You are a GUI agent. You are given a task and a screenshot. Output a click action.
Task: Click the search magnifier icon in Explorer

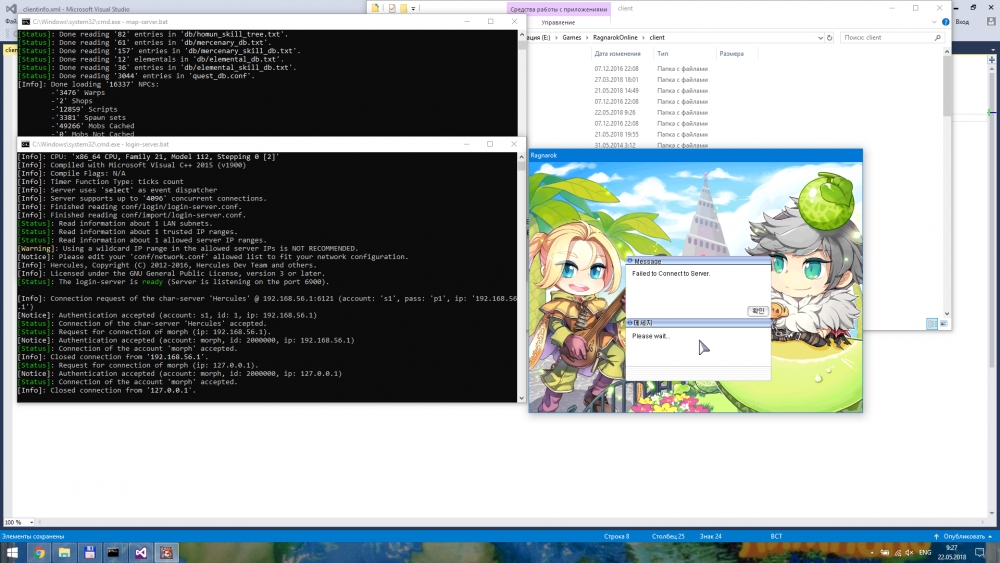point(938,38)
